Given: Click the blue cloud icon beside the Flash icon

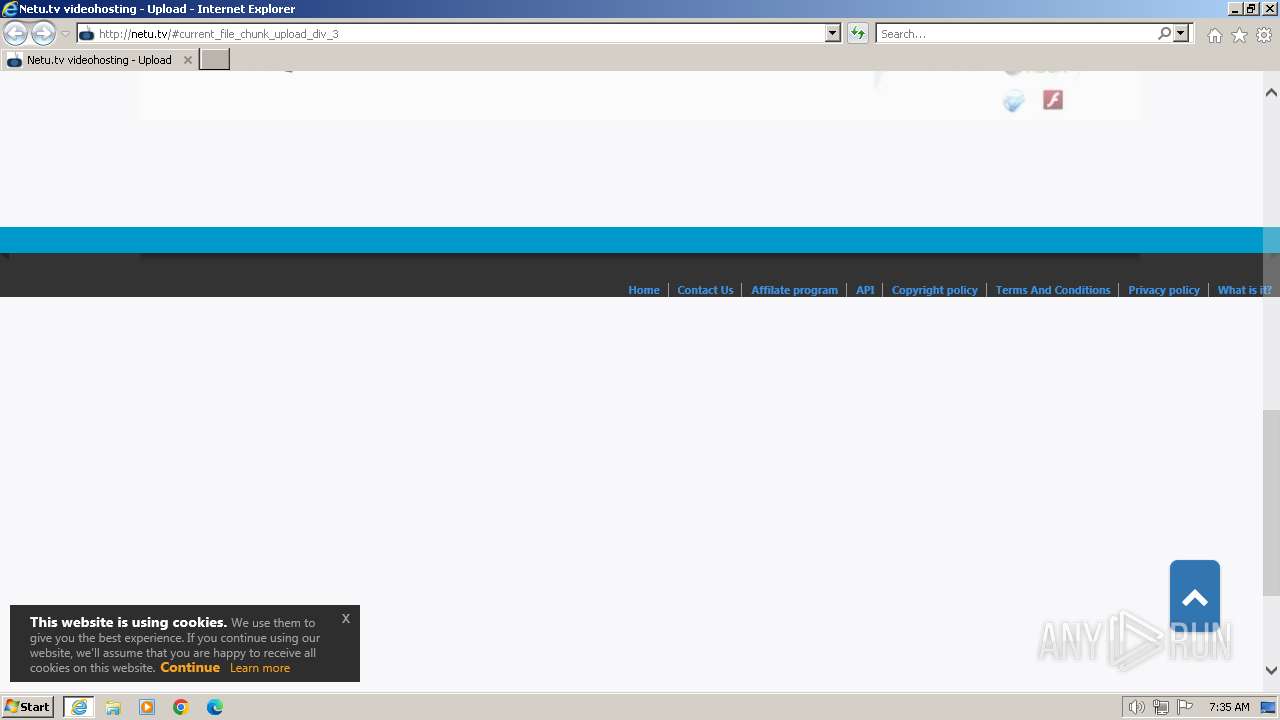Looking at the screenshot, I should click(1014, 101).
